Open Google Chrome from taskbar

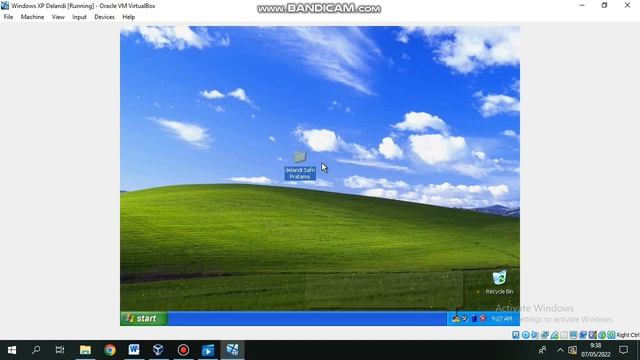click(x=110, y=350)
